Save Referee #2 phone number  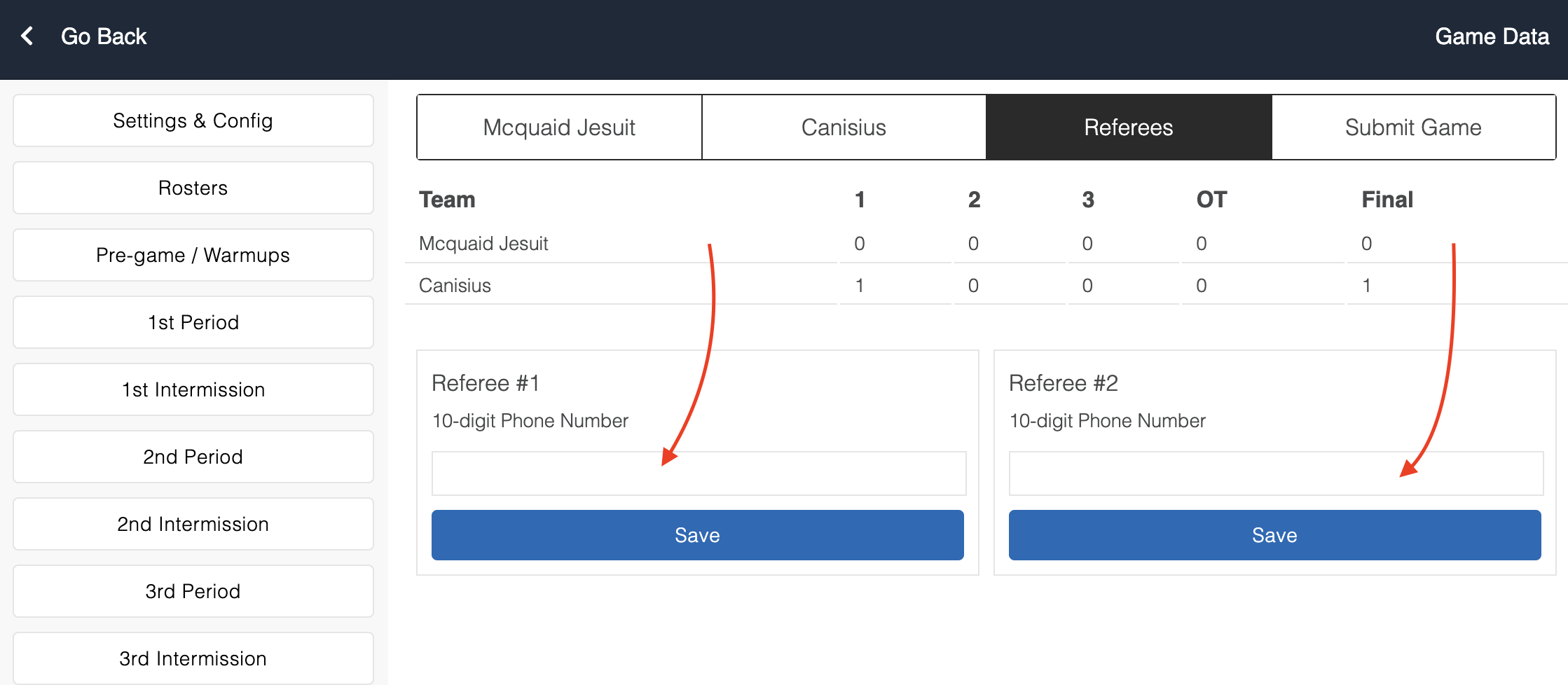[x=1274, y=535]
